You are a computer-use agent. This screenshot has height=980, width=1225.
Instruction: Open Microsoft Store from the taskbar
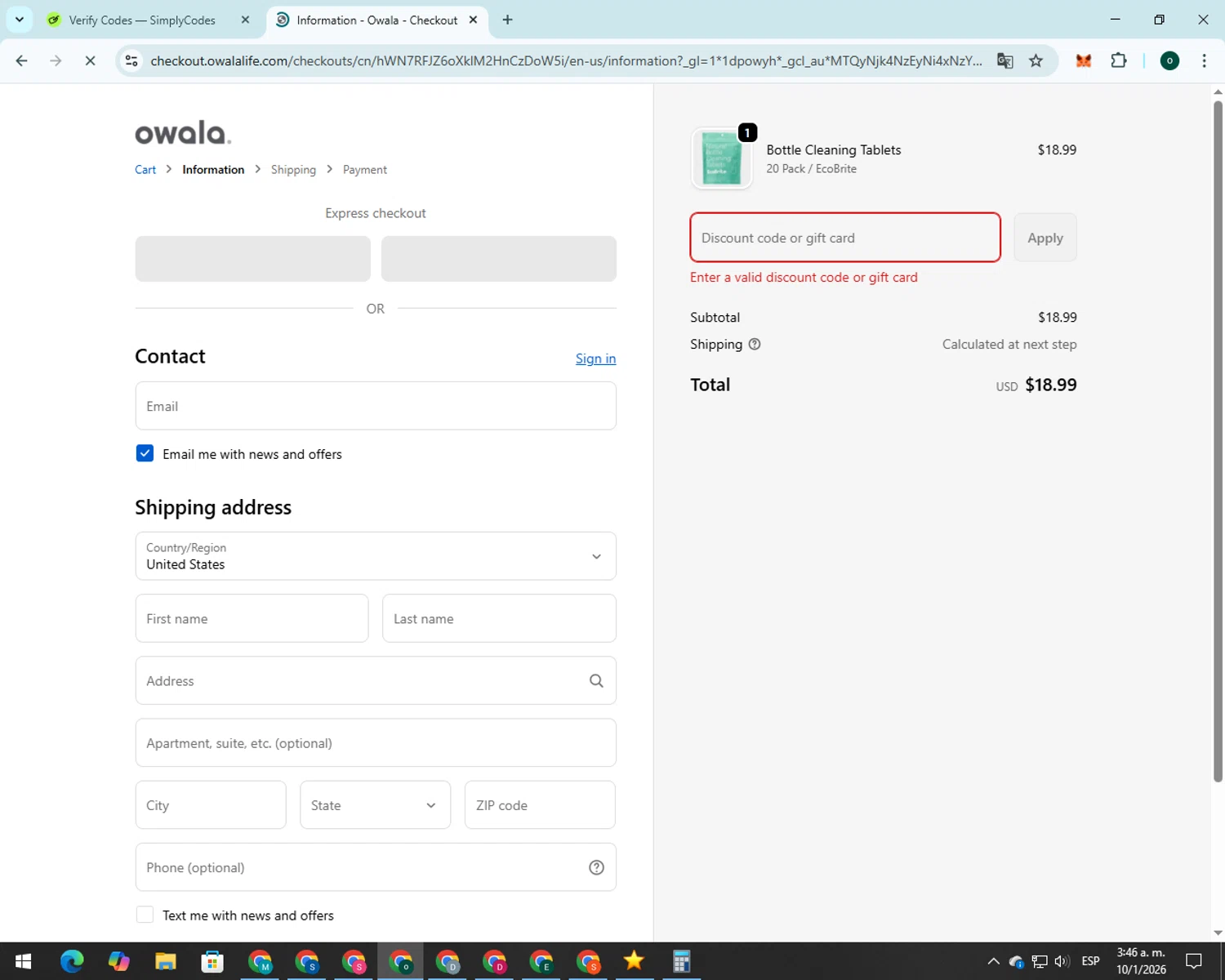click(212, 961)
